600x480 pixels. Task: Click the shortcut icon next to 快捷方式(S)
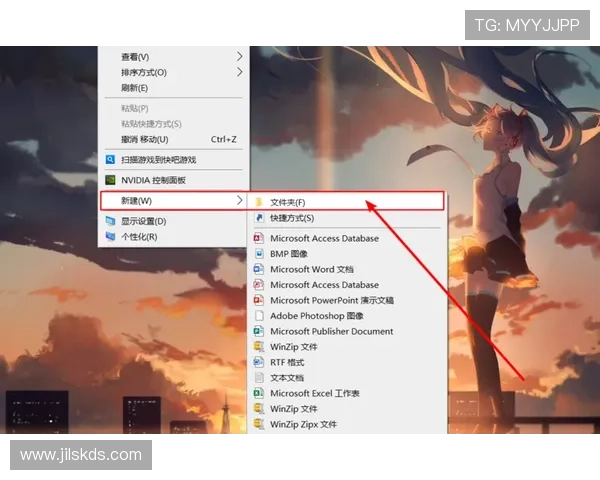258,218
